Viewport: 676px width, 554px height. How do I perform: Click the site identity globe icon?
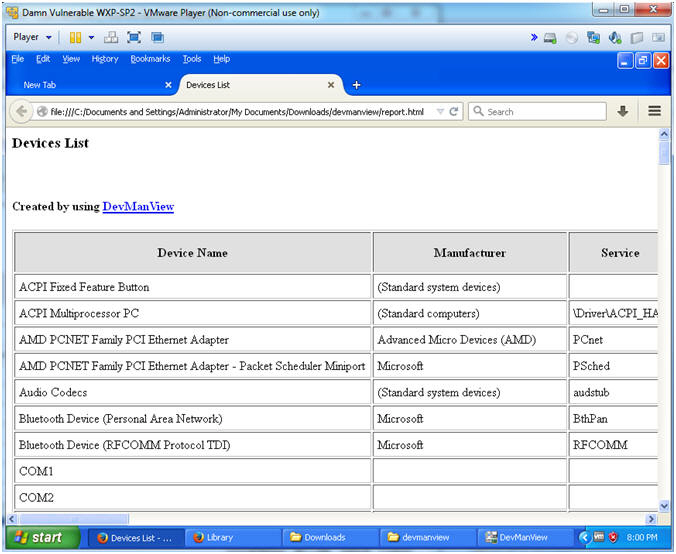coord(42,112)
